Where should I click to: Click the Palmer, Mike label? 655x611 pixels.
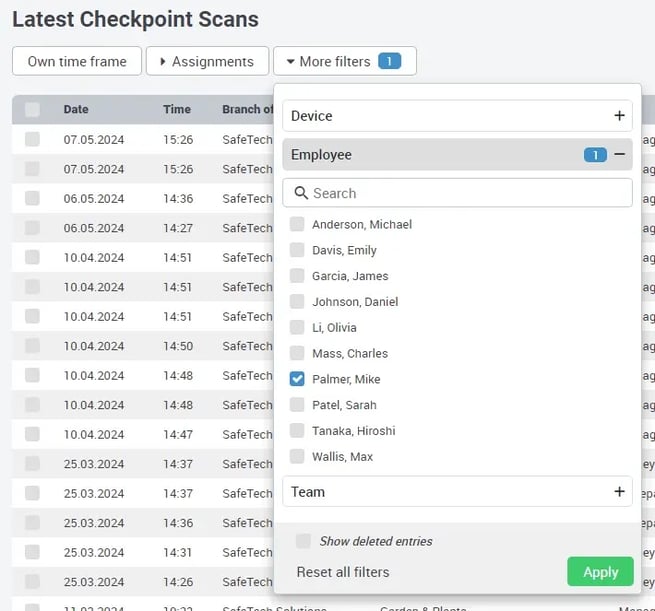346,379
